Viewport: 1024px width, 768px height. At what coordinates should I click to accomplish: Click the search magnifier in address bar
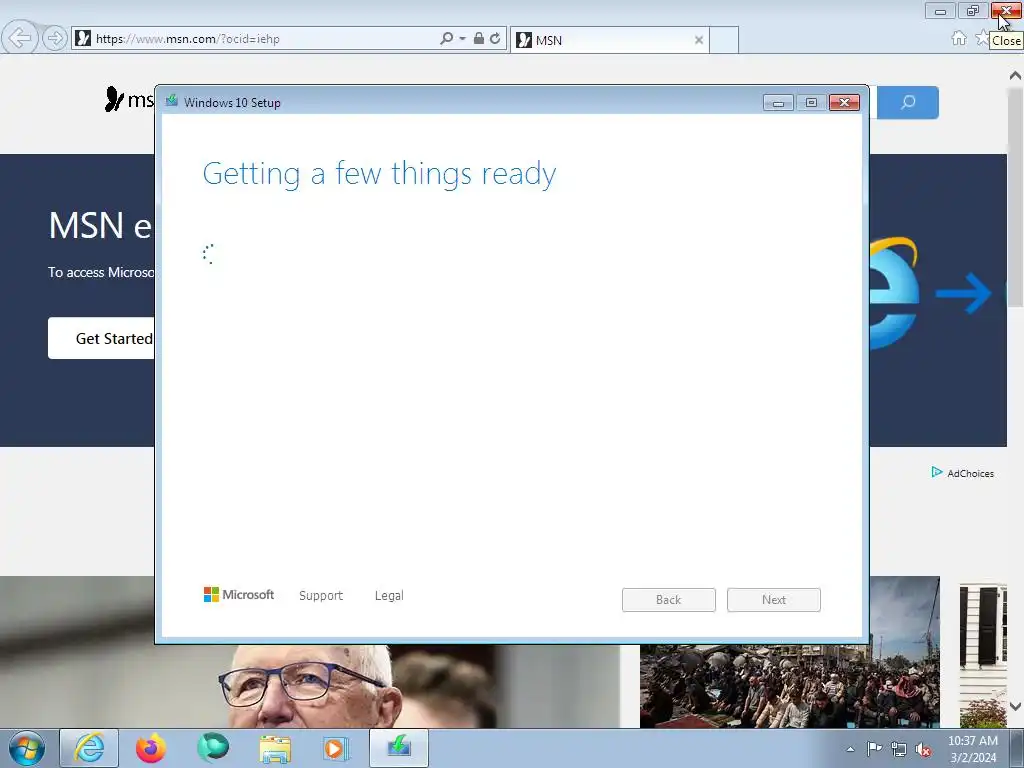[446, 39]
